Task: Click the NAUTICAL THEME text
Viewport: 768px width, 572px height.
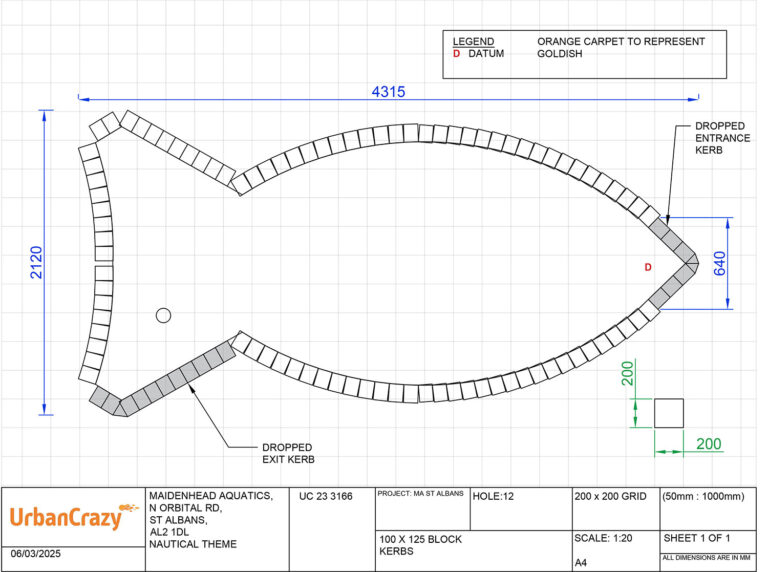Action: [x=193, y=544]
